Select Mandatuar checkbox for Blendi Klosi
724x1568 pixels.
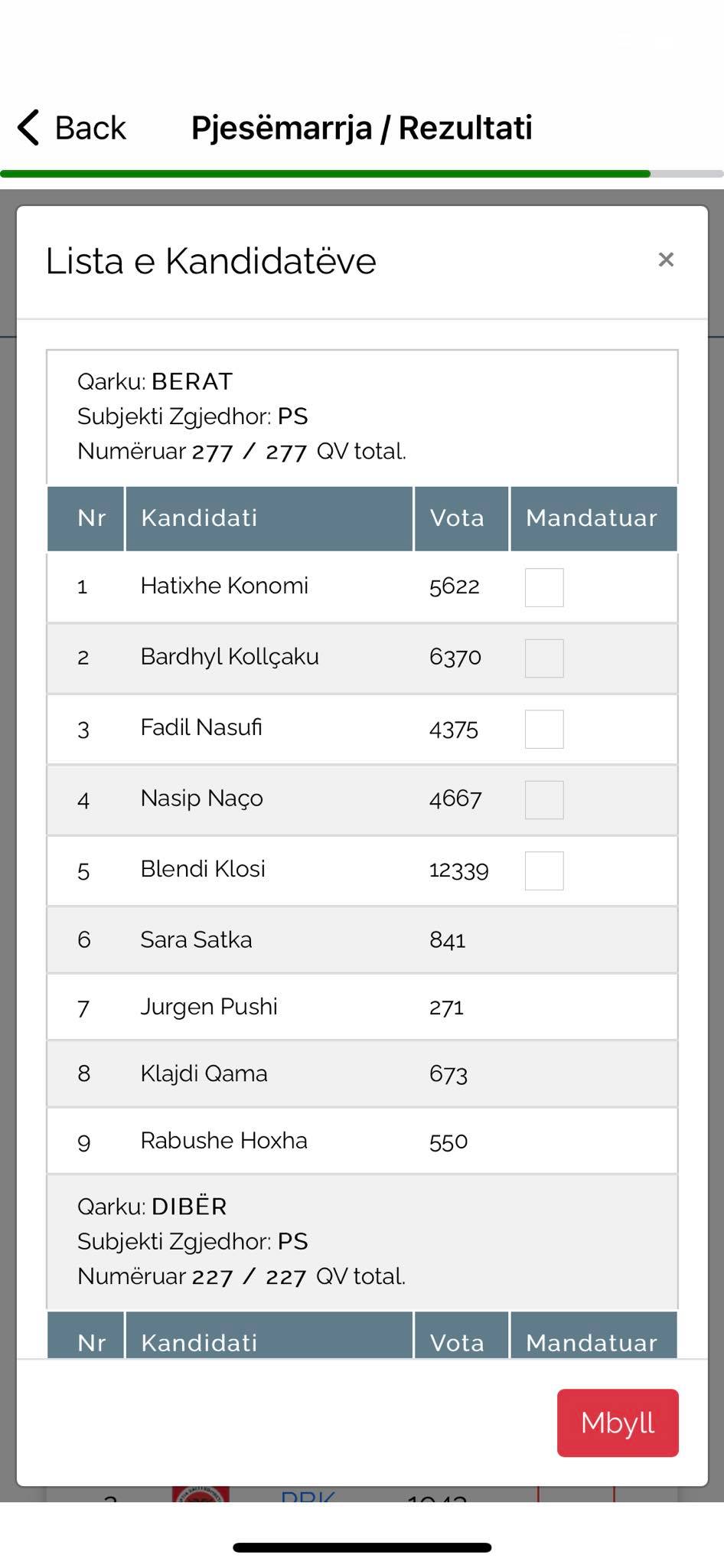click(544, 871)
